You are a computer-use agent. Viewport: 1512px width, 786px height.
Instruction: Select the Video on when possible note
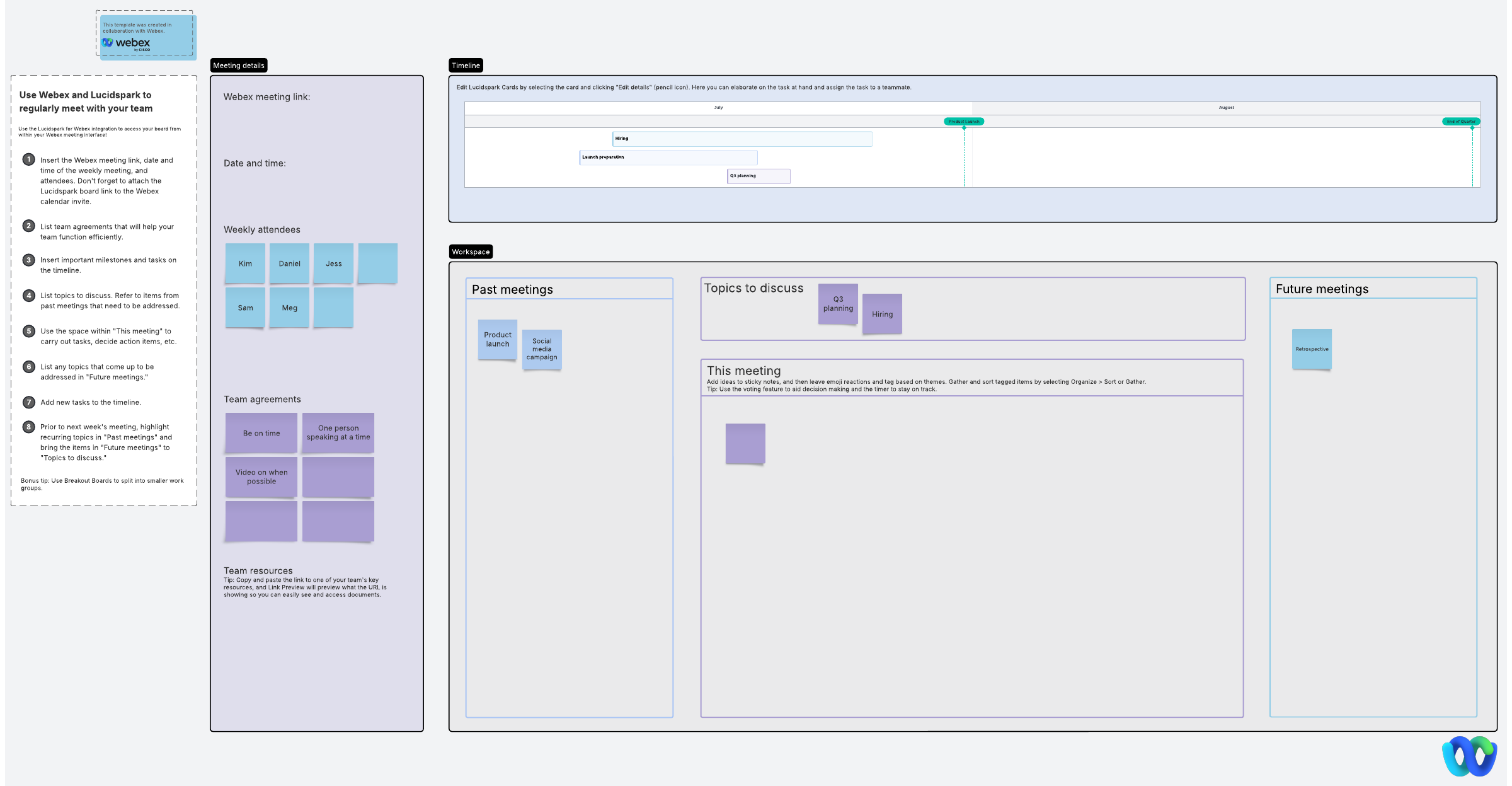[261, 477]
